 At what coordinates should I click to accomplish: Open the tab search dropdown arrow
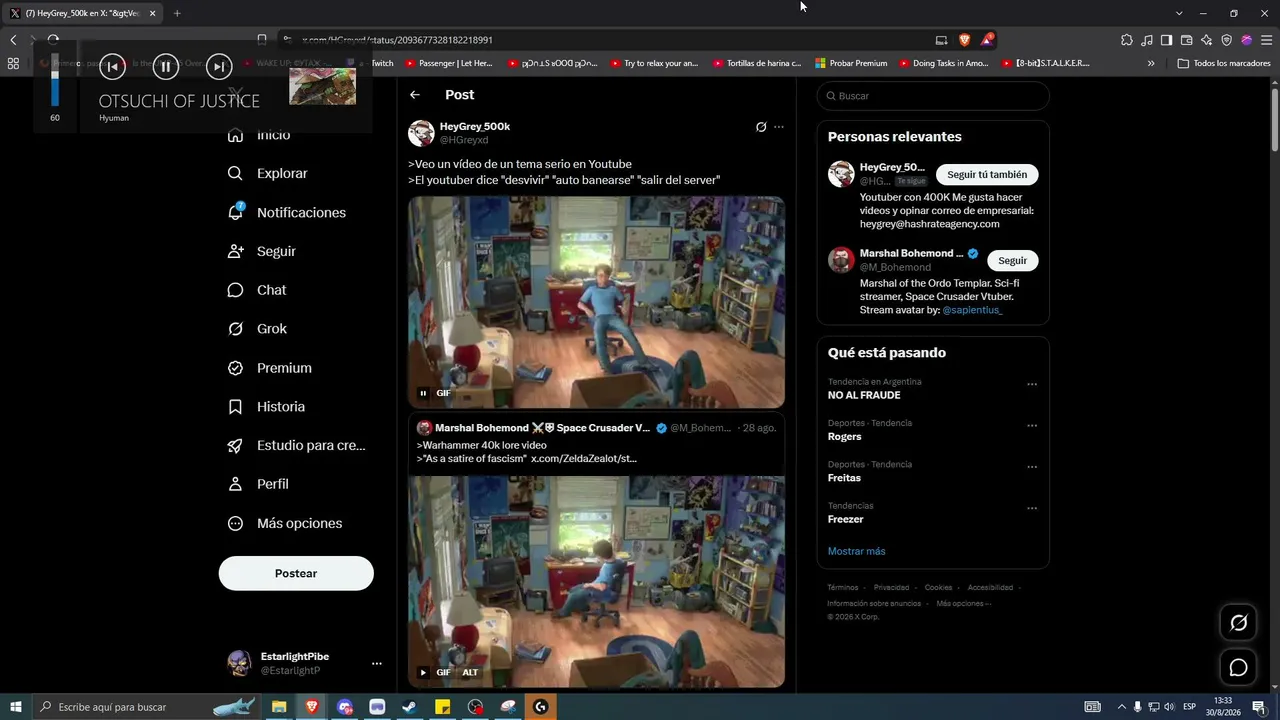pos(1179,13)
